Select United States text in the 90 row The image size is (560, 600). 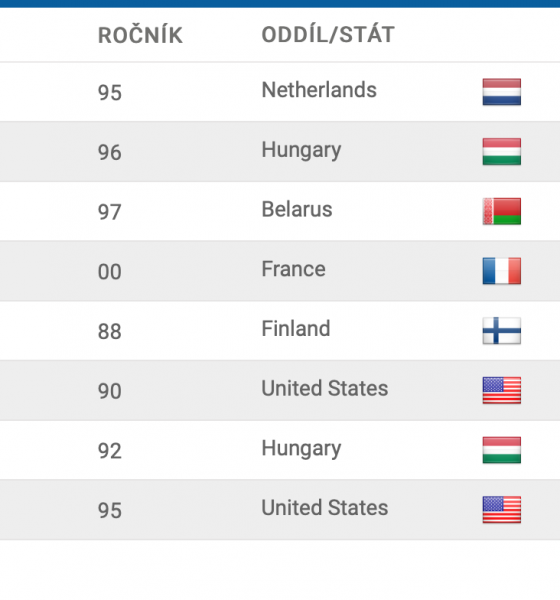(x=325, y=388)
